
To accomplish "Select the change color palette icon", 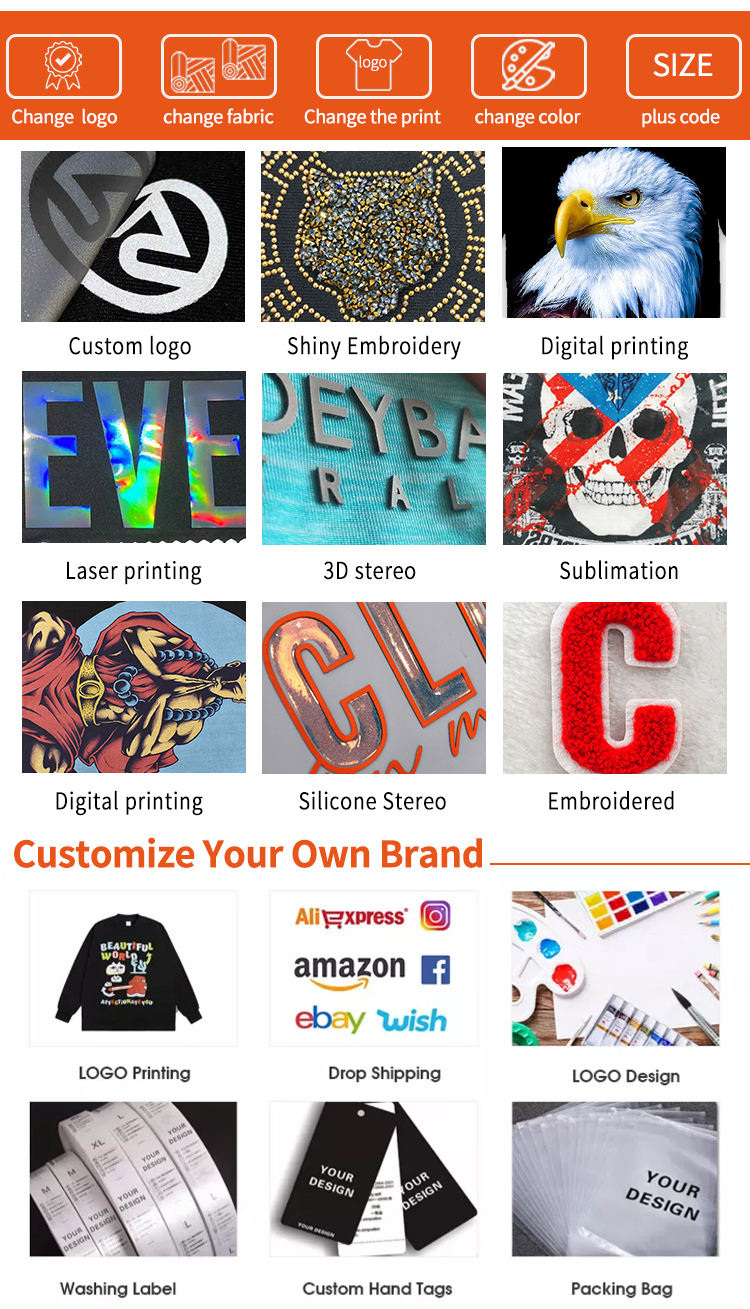I will coord(528,66).
